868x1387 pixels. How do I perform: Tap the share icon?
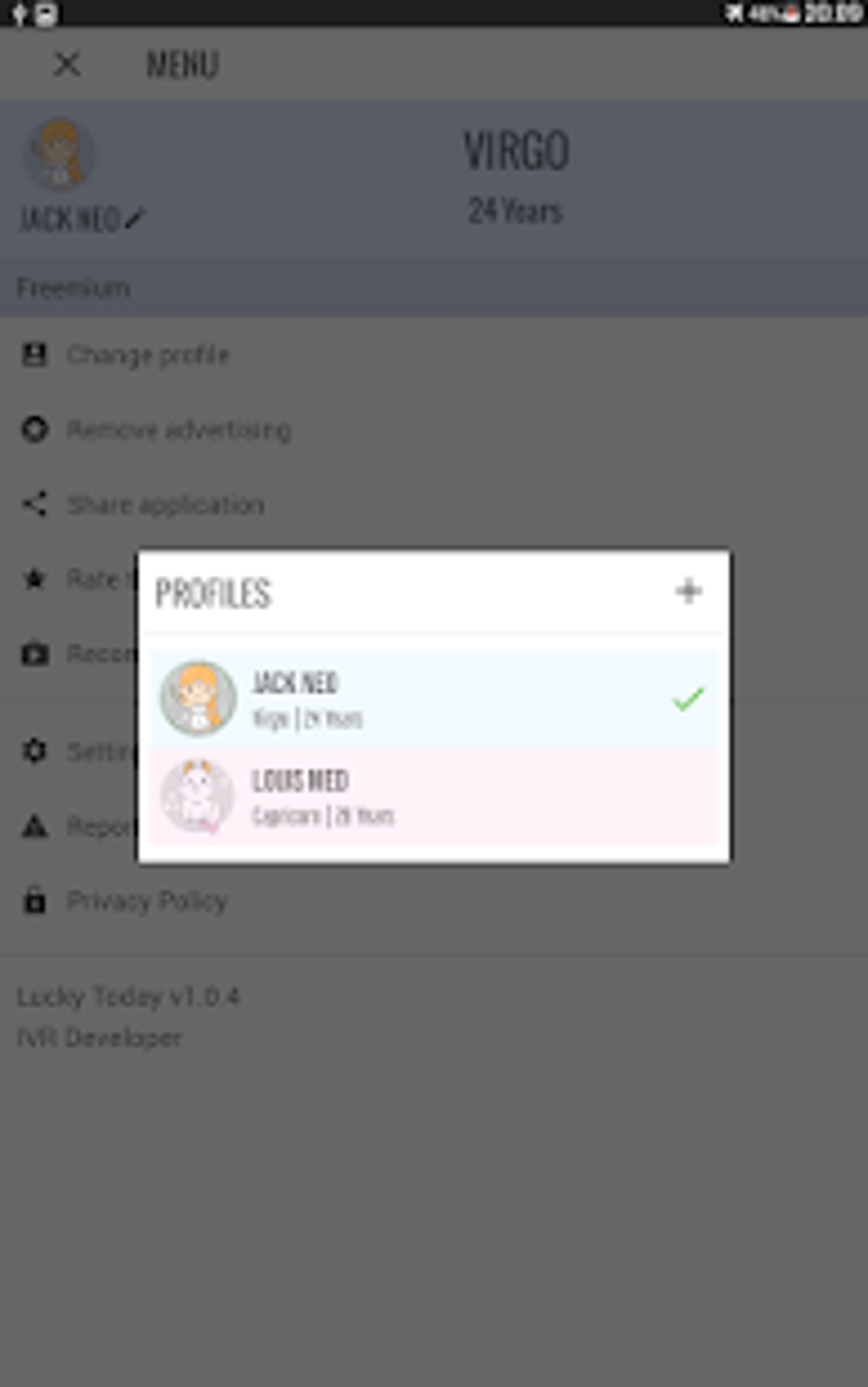pyautogui.click(x=35, y=505)
